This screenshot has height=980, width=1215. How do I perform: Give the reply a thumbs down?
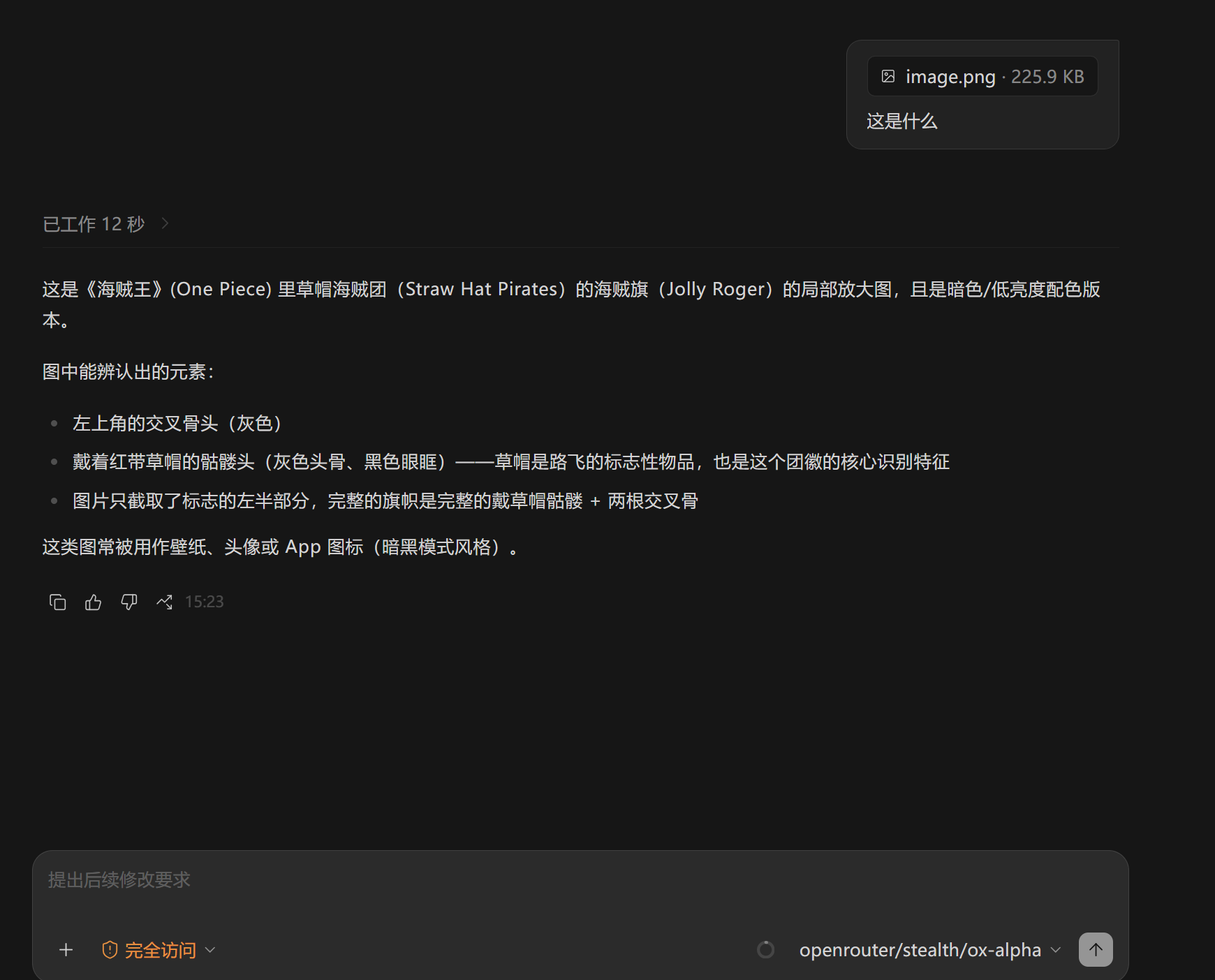[x=129, y=602]
